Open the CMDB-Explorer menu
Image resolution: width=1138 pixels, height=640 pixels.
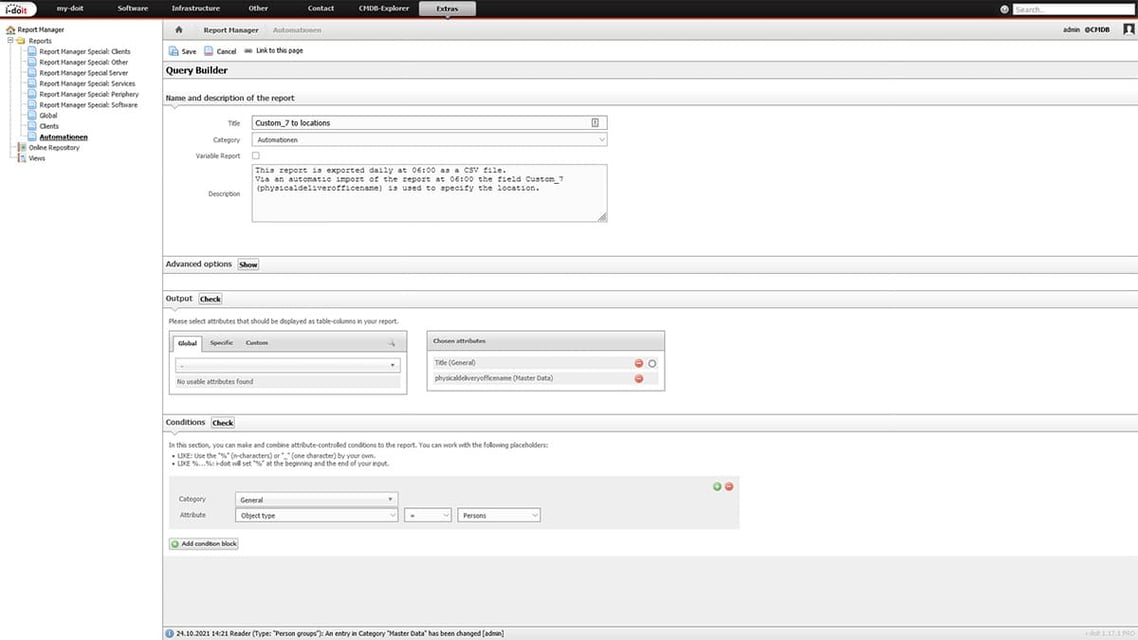384,9
